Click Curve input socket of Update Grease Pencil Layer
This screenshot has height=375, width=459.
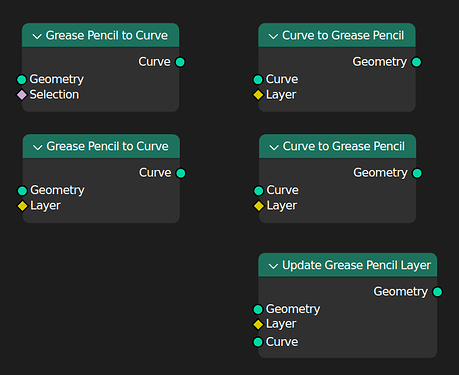(258, 342)
